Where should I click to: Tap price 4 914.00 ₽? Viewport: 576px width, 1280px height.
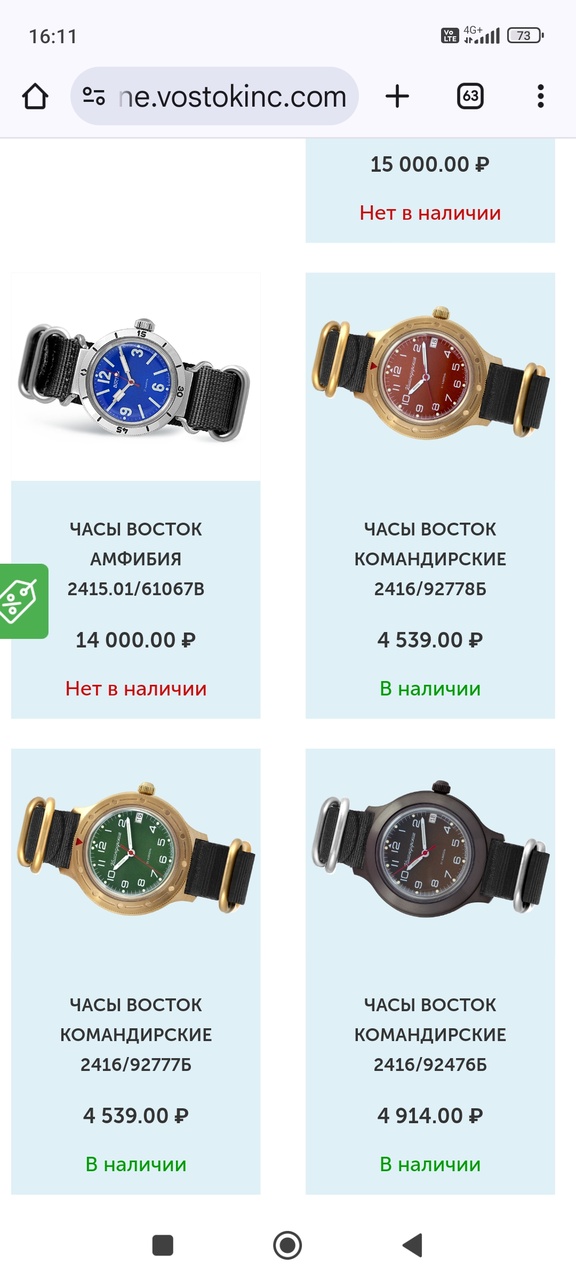pyautogui.click(x=430, y=1116)
